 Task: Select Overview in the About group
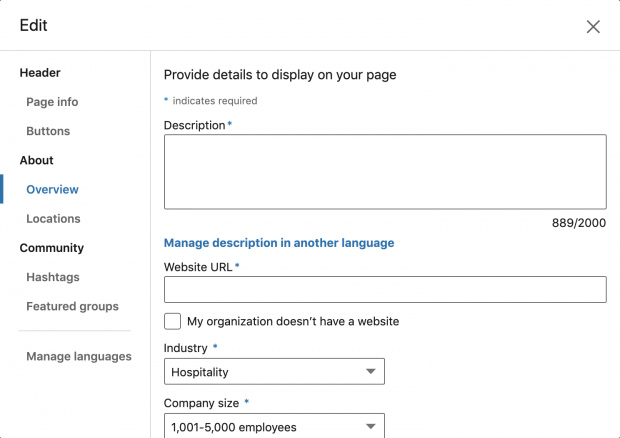(52, 189)
